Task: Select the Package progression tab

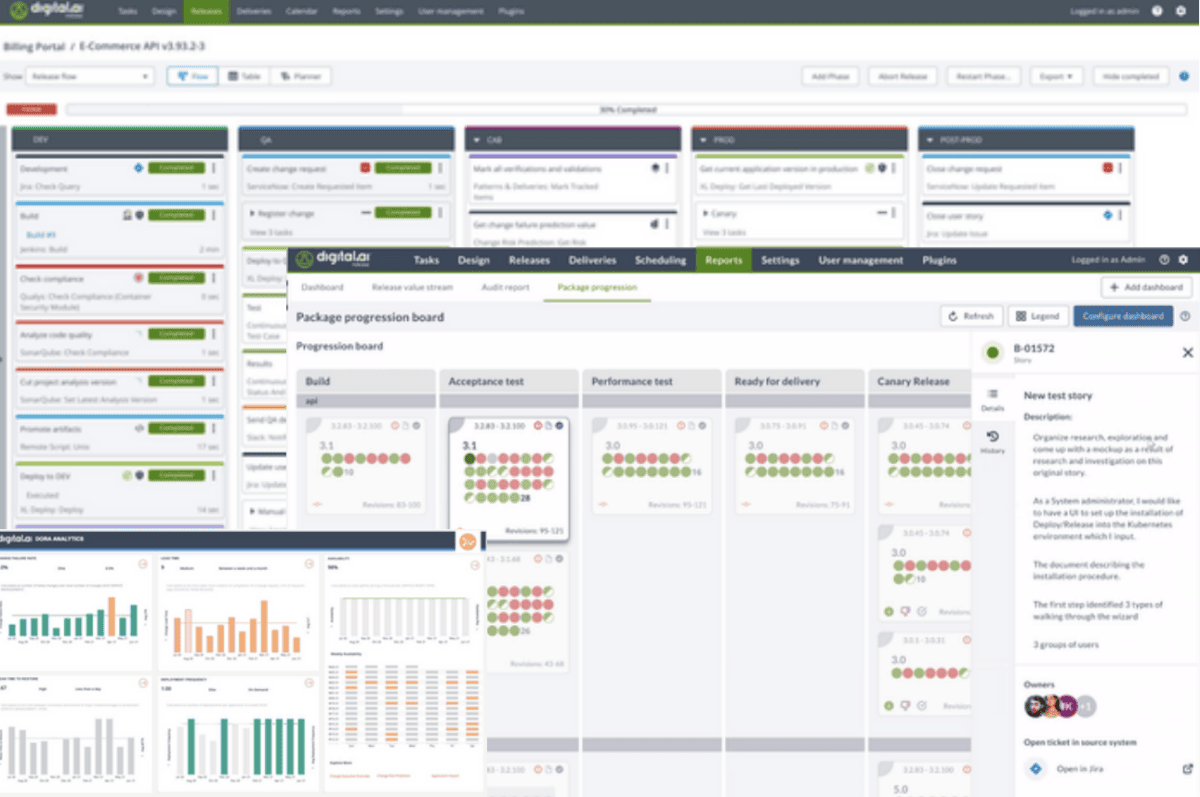Action: click(x=597, y=287)
